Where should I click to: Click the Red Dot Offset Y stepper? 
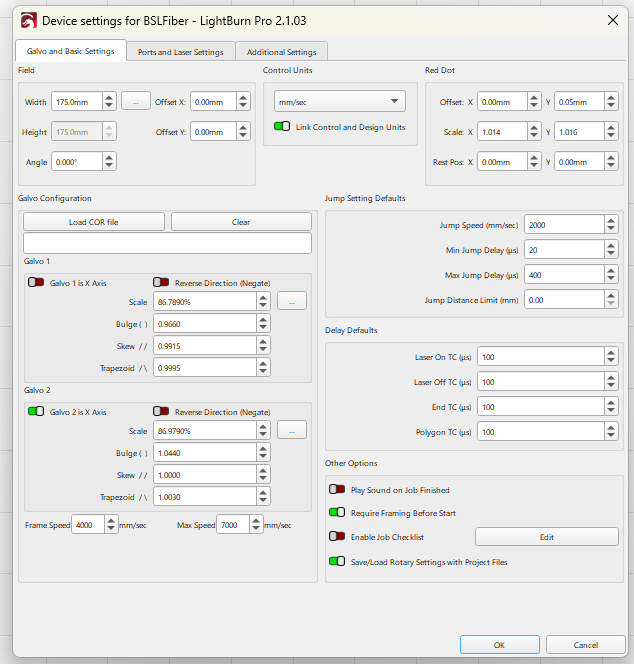click(x=611, y=102)
